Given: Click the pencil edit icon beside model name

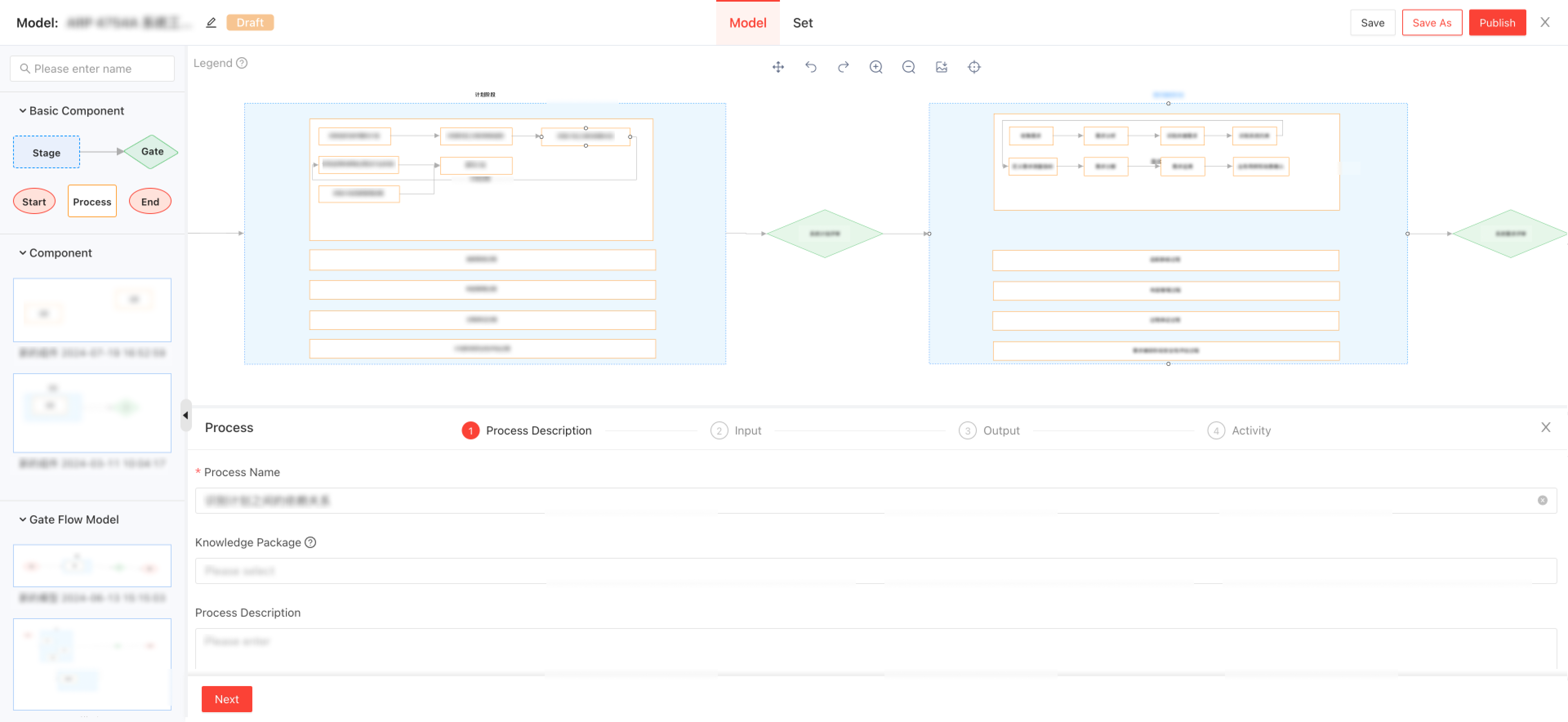Looking at the screenshot, I should pos(211,23).
